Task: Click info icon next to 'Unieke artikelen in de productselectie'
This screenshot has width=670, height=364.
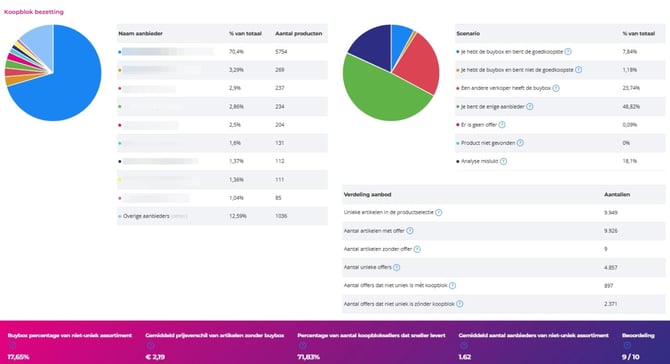Action: pos(438,212)
